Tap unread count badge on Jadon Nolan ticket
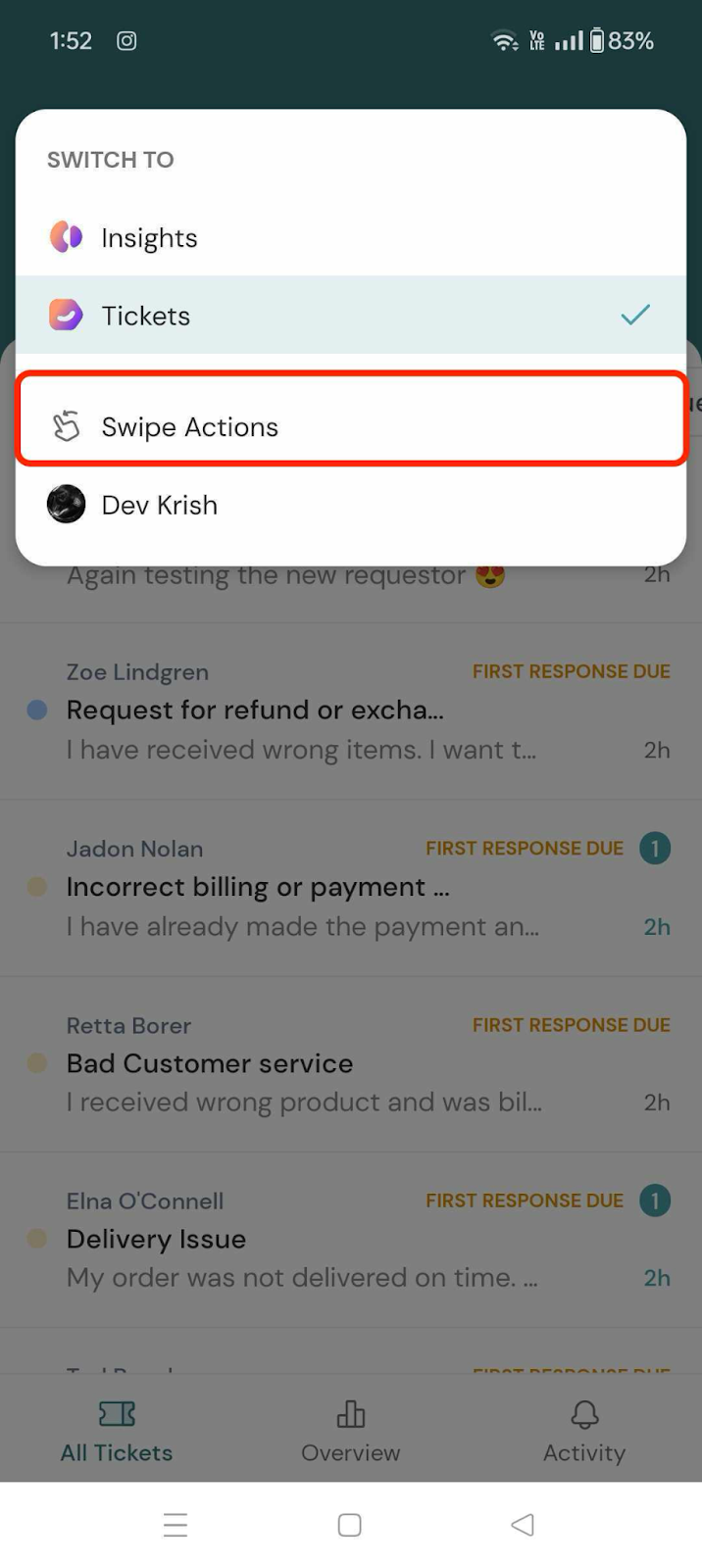The width and height of the screenshot is (702, 1568). pos(655,848)
